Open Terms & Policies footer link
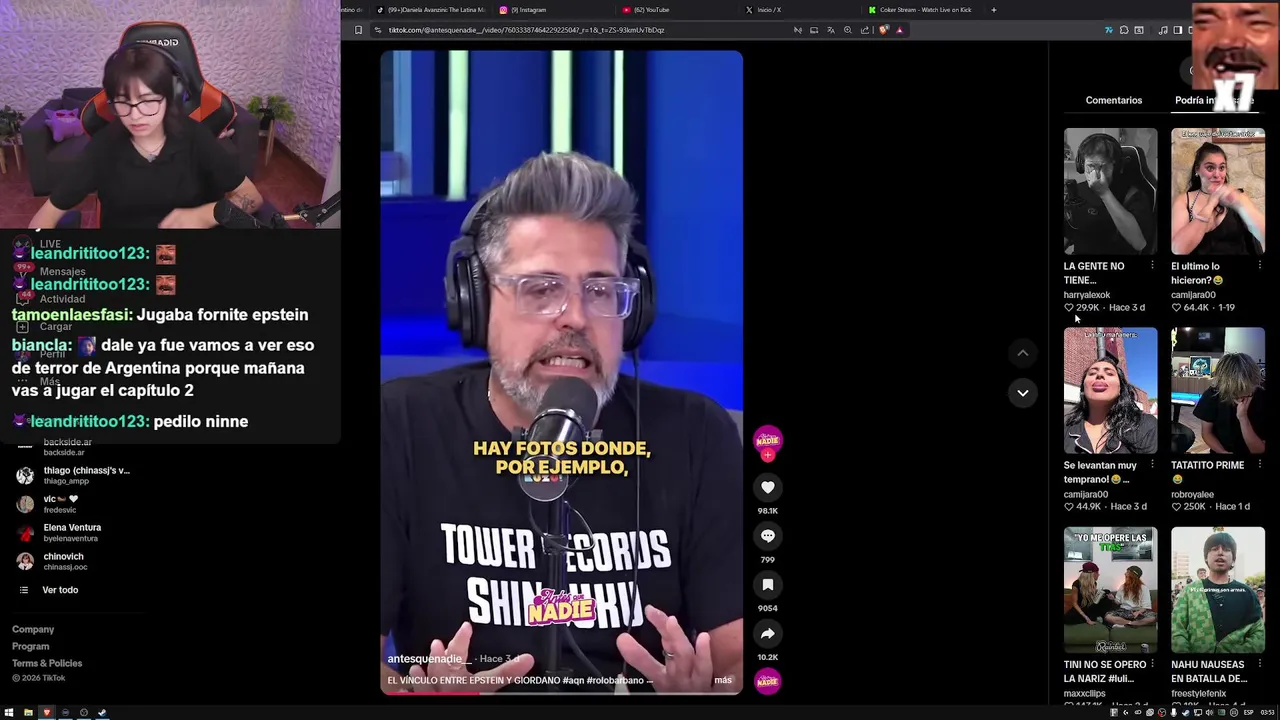The height and width of the screenshot is (720, 1280). coord(47,664)
